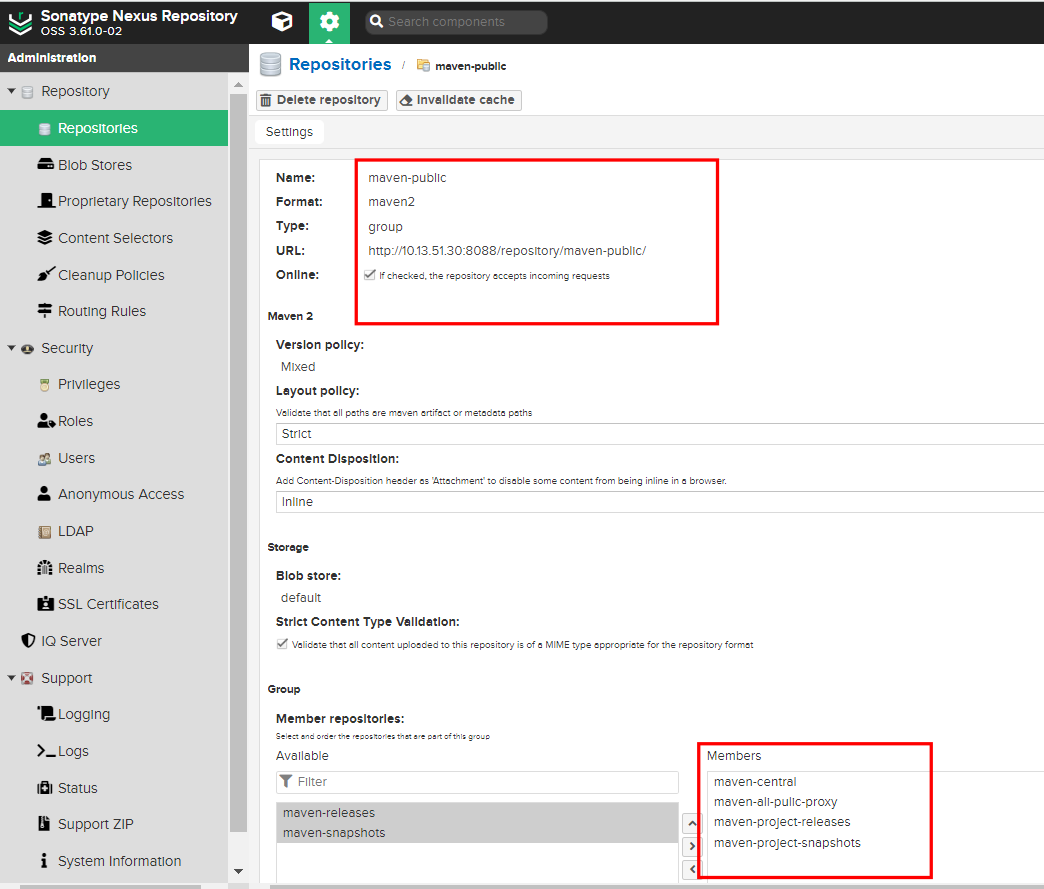Select the Settings tab

point(289,132)
